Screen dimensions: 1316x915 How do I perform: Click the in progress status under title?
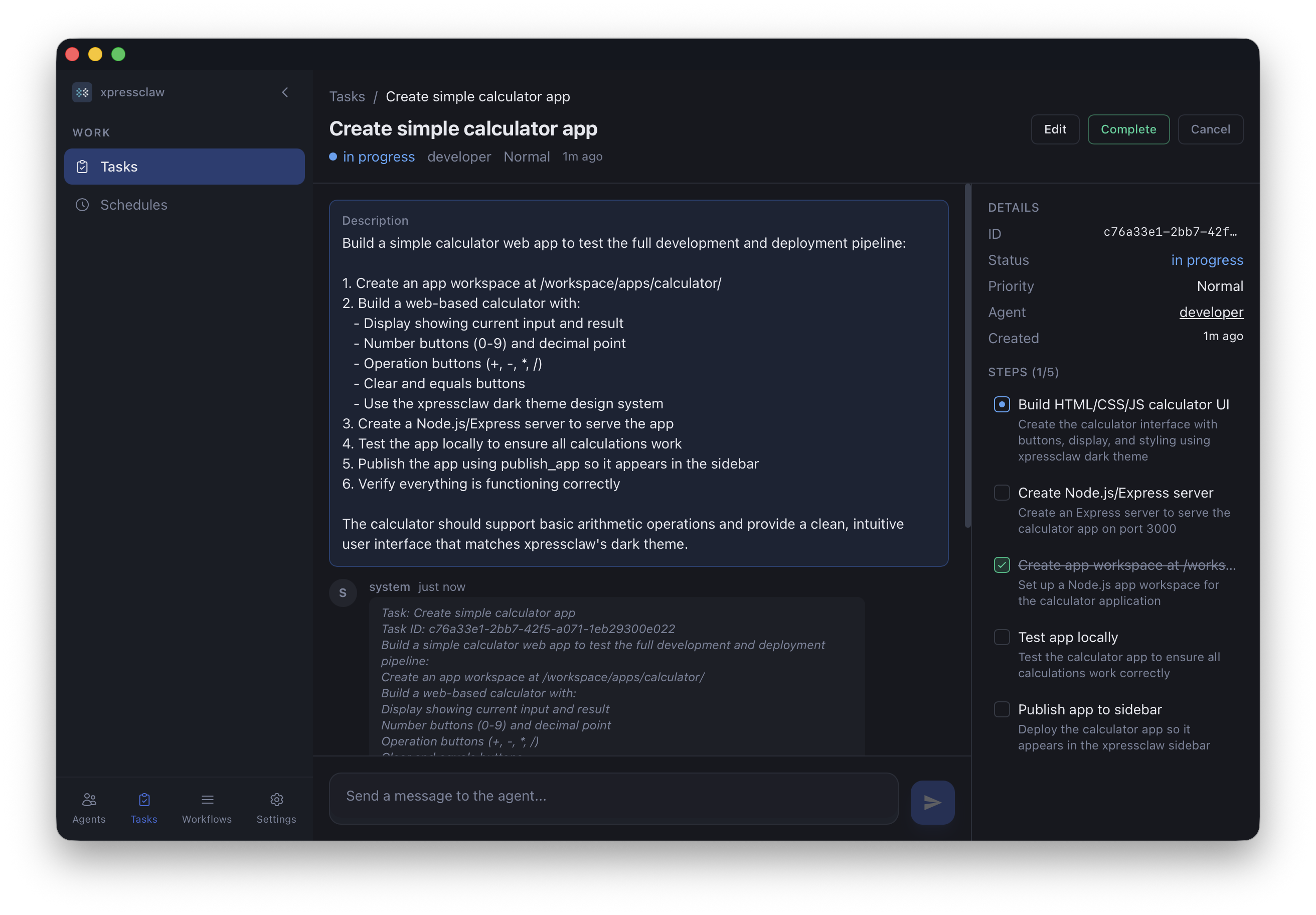[378, 157]
